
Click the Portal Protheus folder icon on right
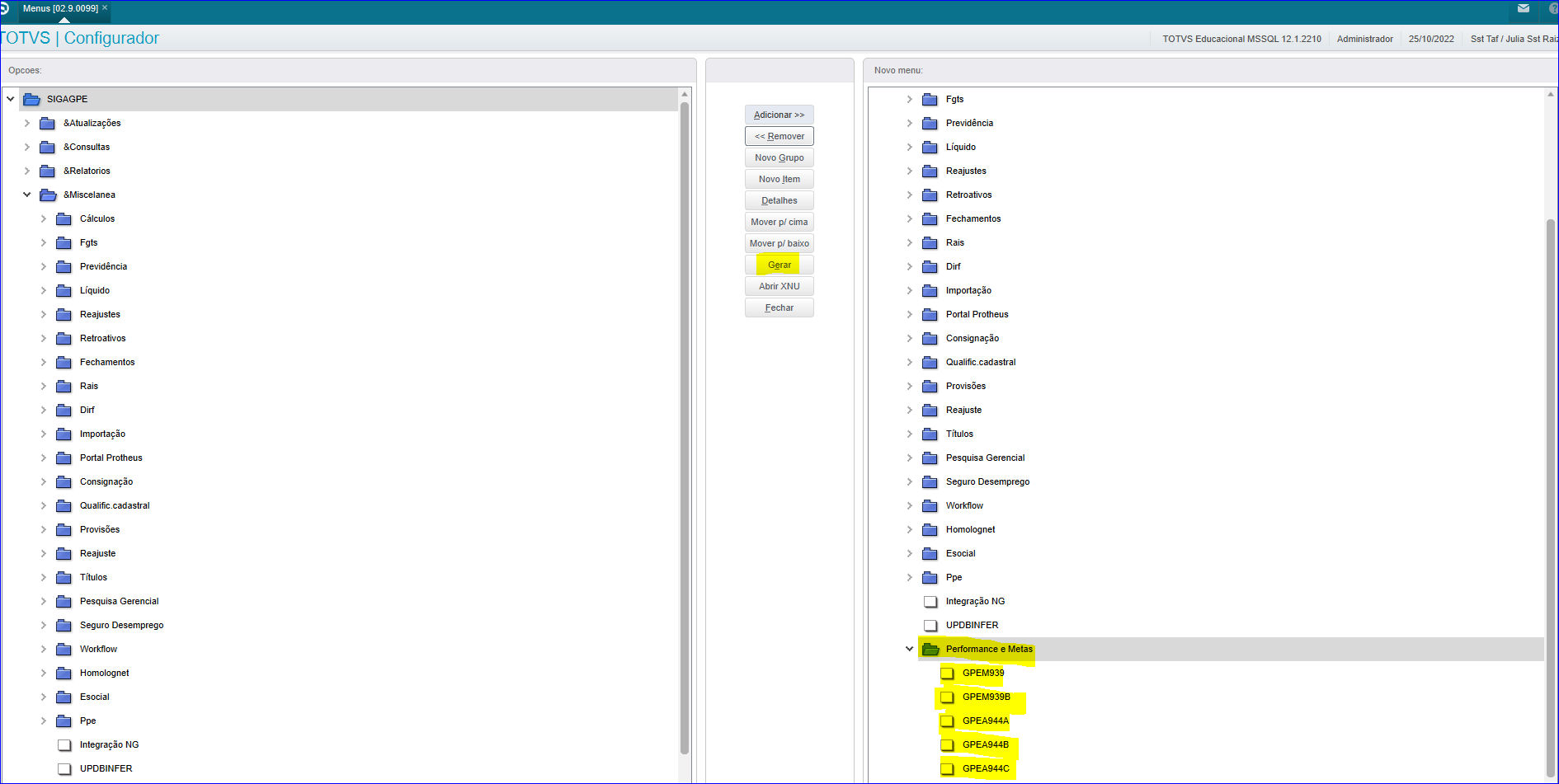(x=930, y=315)
